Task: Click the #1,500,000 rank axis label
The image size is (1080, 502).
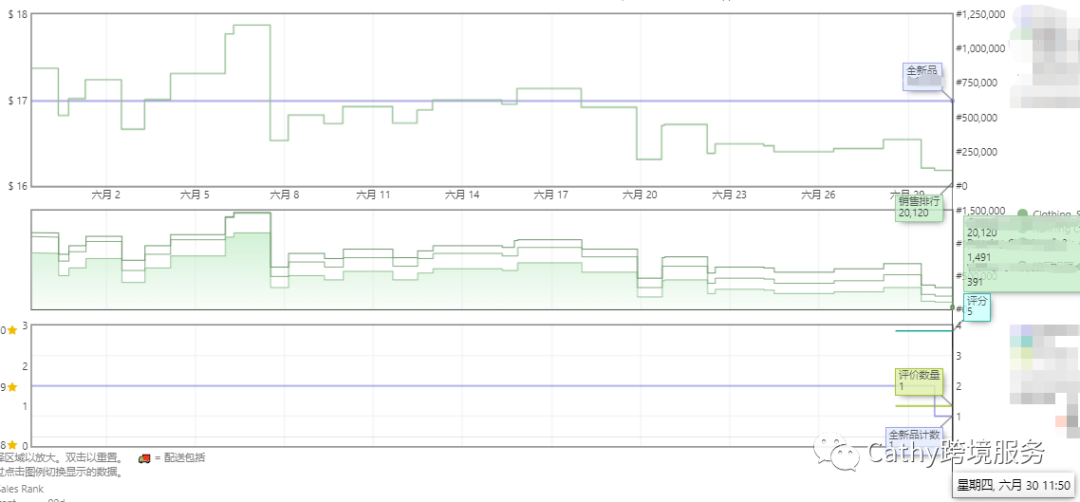Action: coord(982,210)
